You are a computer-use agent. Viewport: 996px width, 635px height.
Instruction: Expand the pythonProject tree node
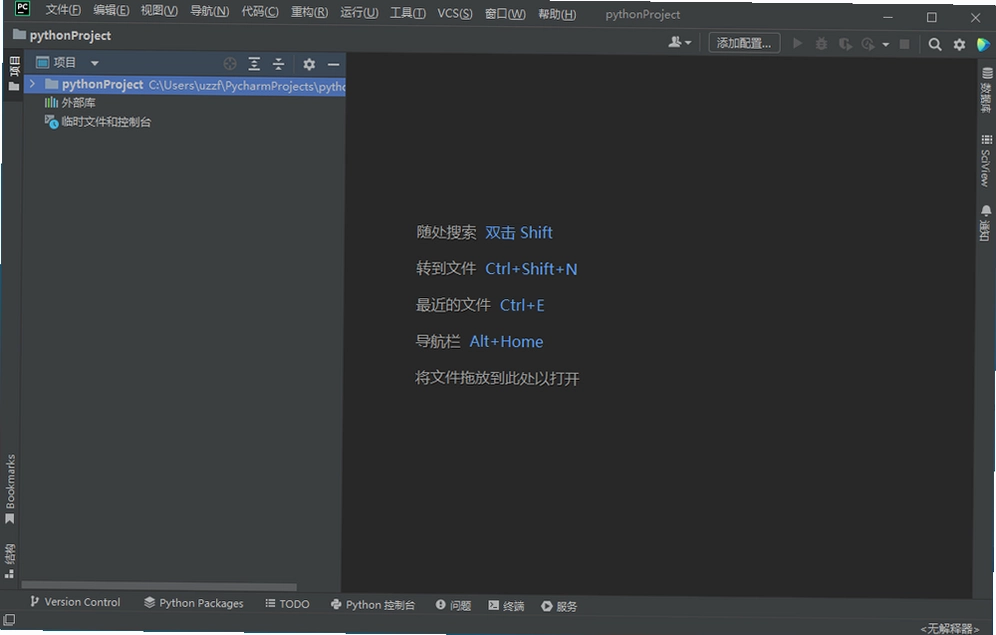32,84
